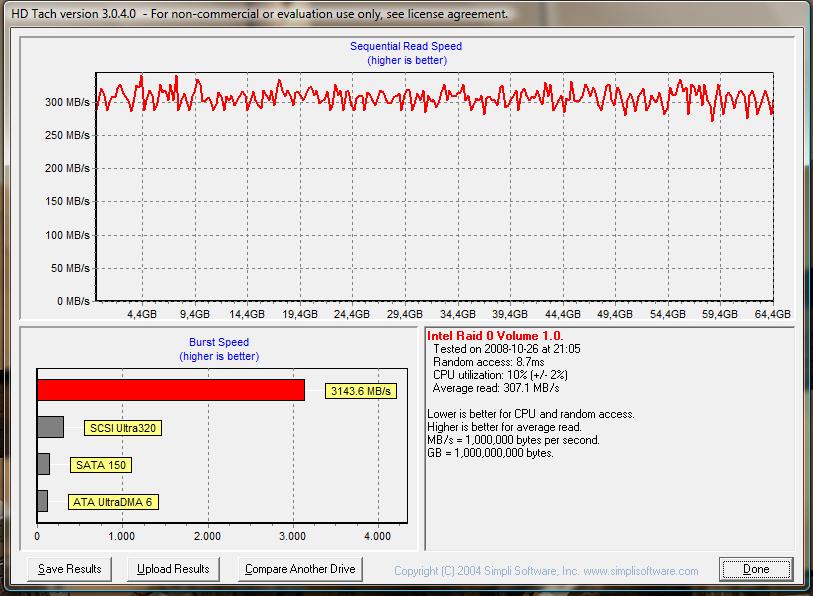Close the dialog with Done
The image size is (813, 596).
(756, 569)
